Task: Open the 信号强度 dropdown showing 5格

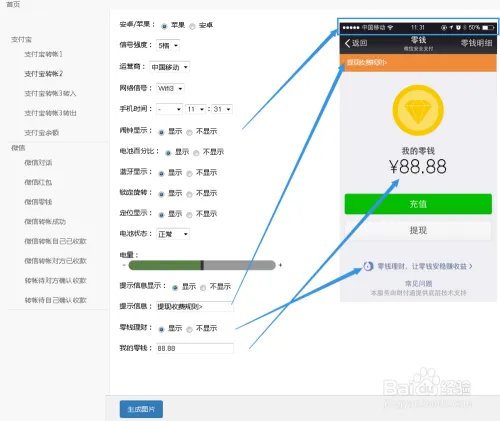Action: [168, 46]
